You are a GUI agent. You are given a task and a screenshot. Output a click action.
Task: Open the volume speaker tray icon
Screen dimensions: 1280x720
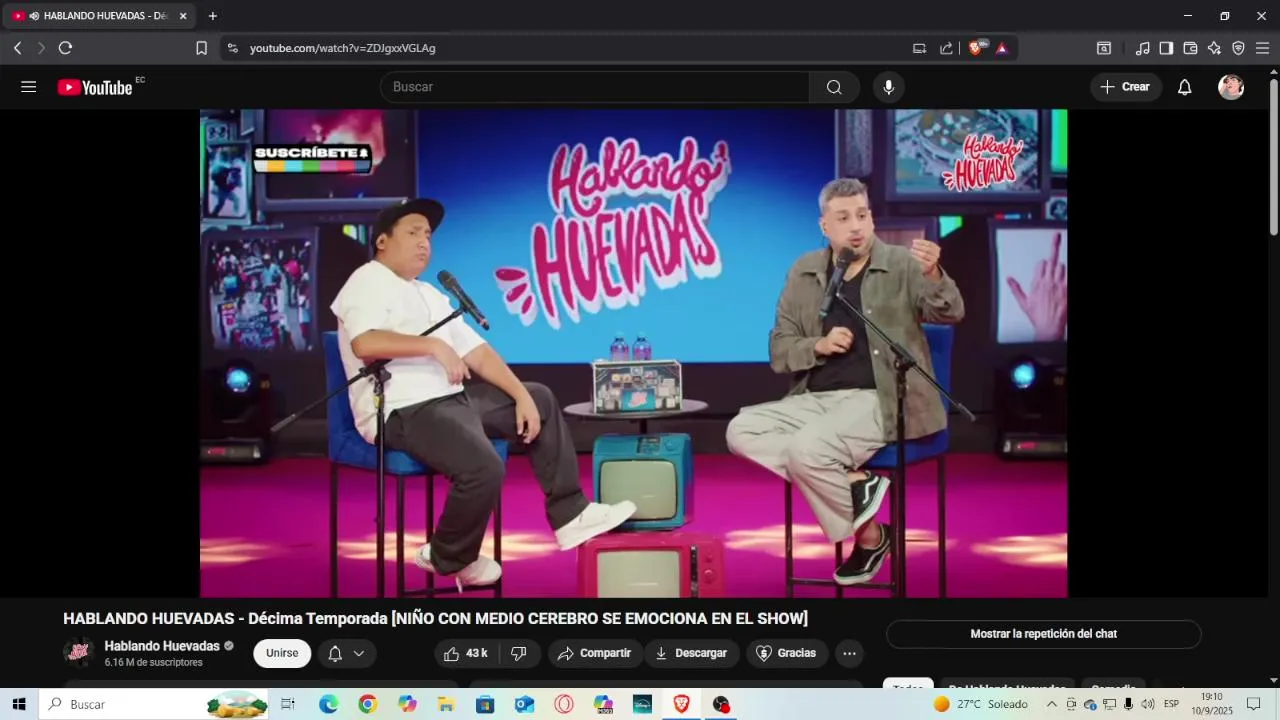coord(1147,704)
